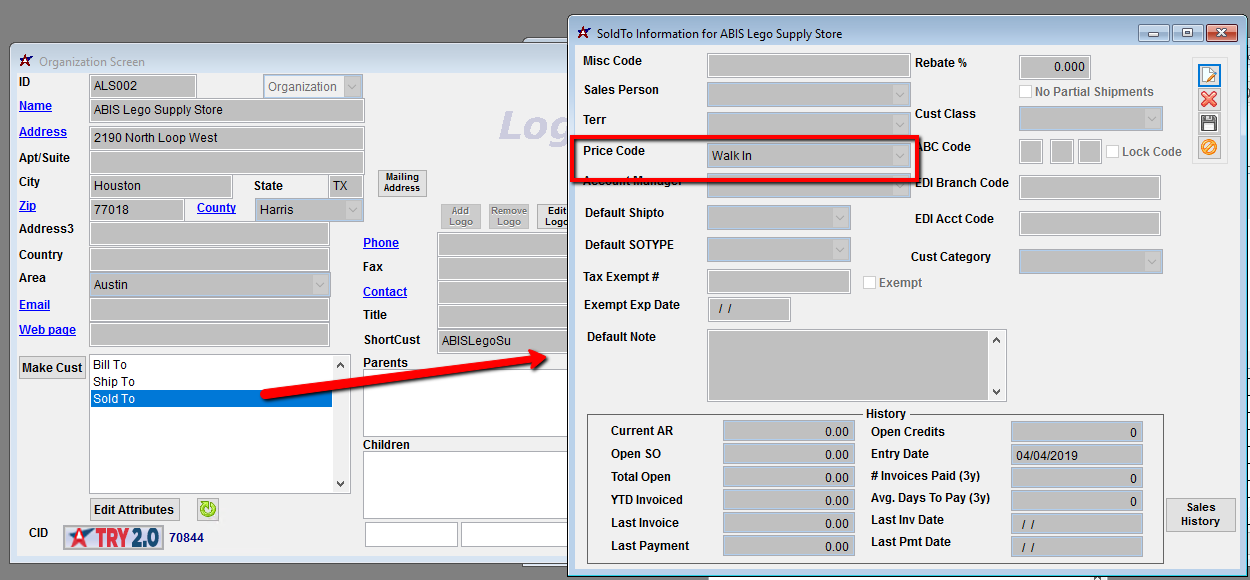This screenshot has height=580, width=1250.
Task: Open the Default Shipto dropdown
Action: (x=841, y=217)
